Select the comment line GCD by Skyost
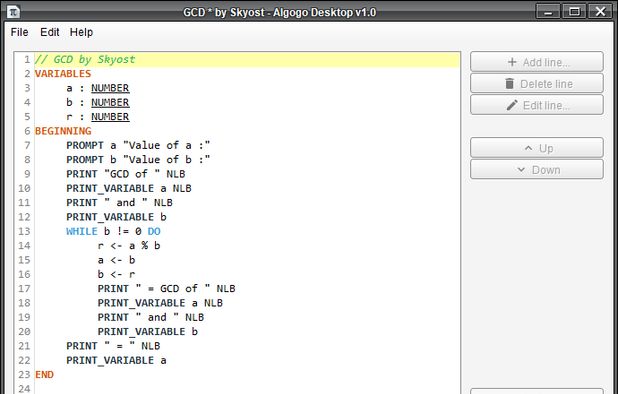The height and width of the screenshot is (394, 618). click(x=247, y=59)
